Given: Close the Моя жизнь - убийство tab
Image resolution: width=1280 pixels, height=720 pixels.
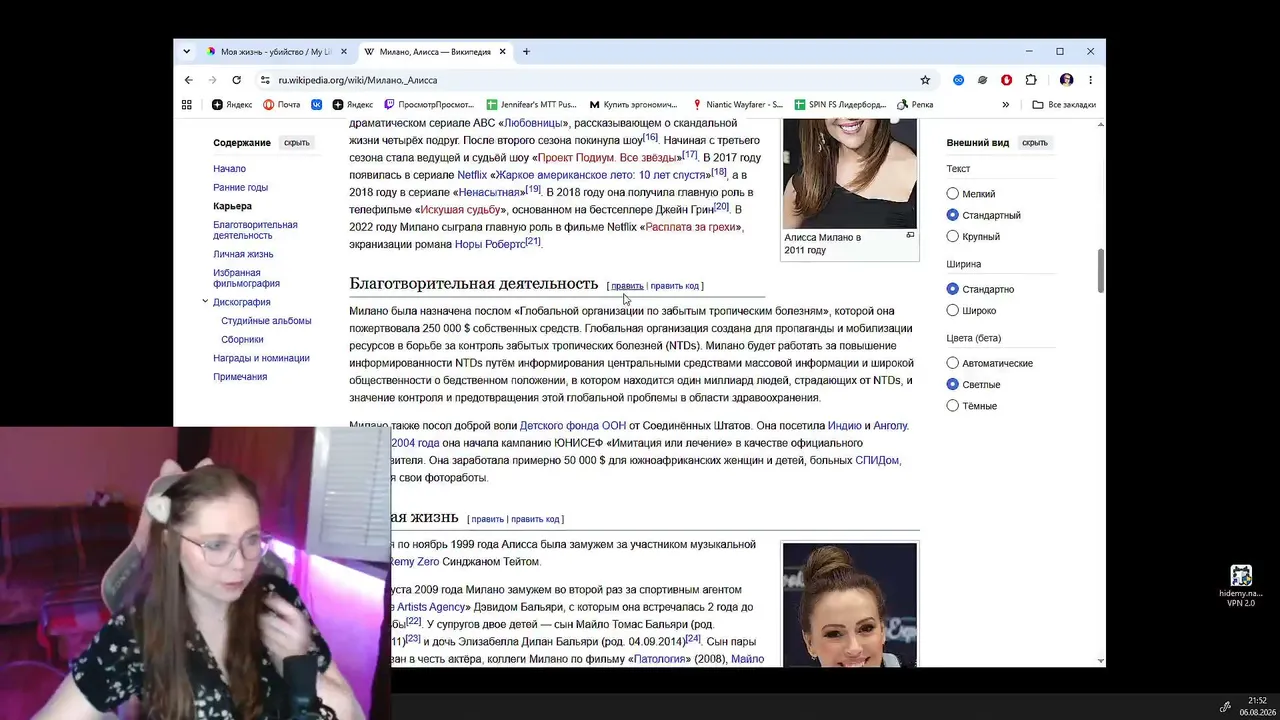Looking at the screenshot, I should coord(344,52).
